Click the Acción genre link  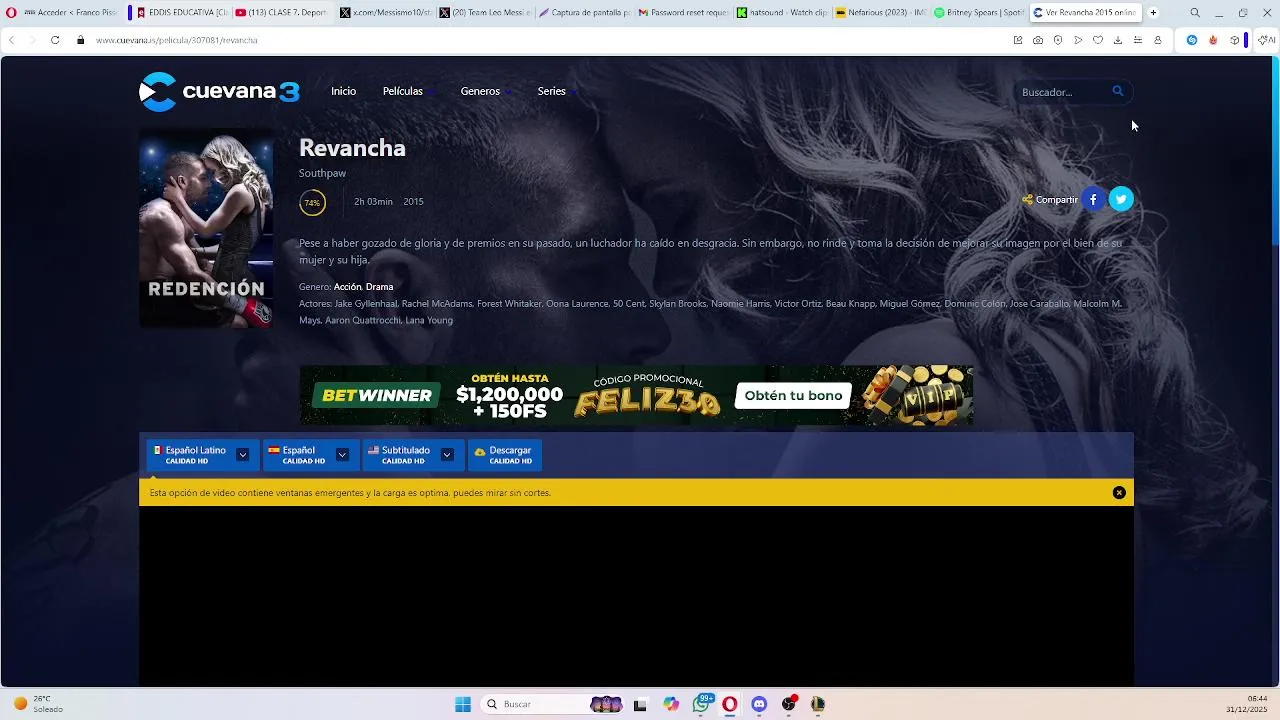(347, 287)
